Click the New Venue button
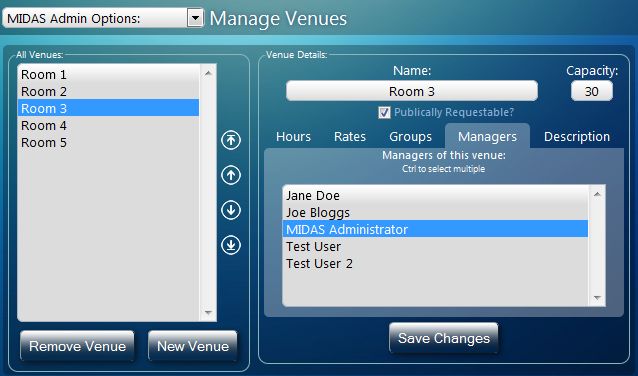 pos(192,346)
